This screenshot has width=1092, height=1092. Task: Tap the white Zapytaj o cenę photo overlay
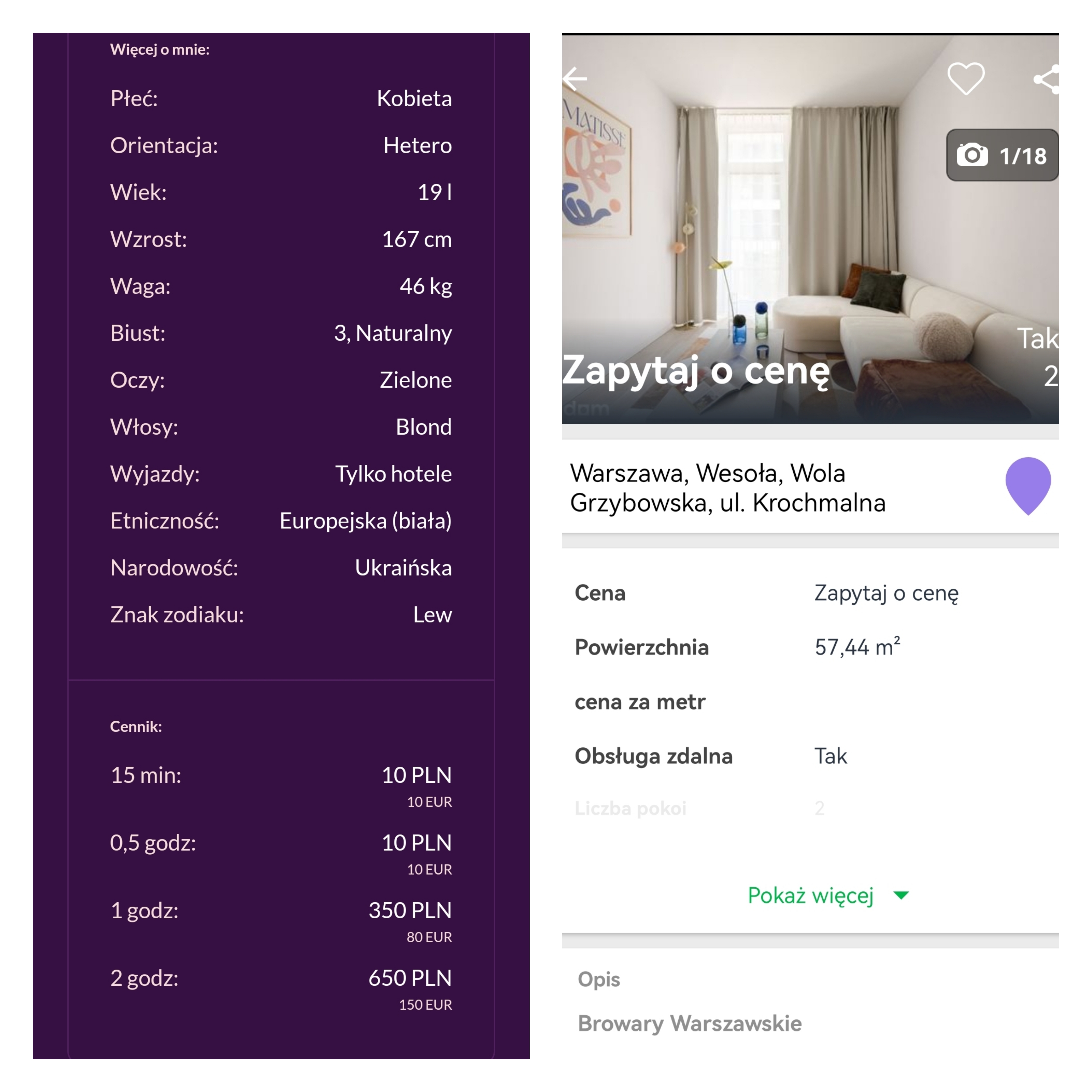coord(696,371)
